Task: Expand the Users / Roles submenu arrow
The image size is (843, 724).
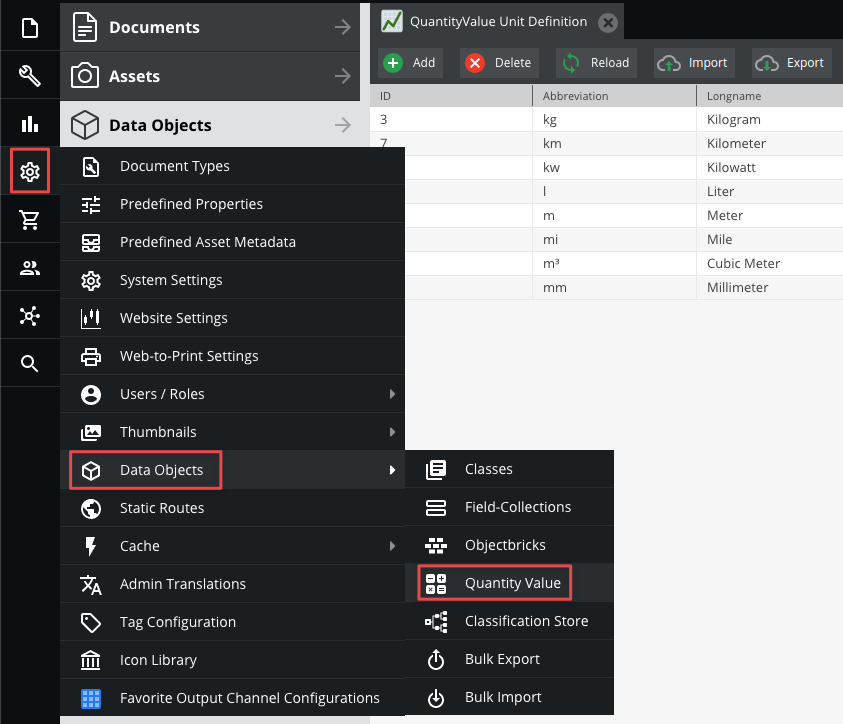Action: (392, 394)
